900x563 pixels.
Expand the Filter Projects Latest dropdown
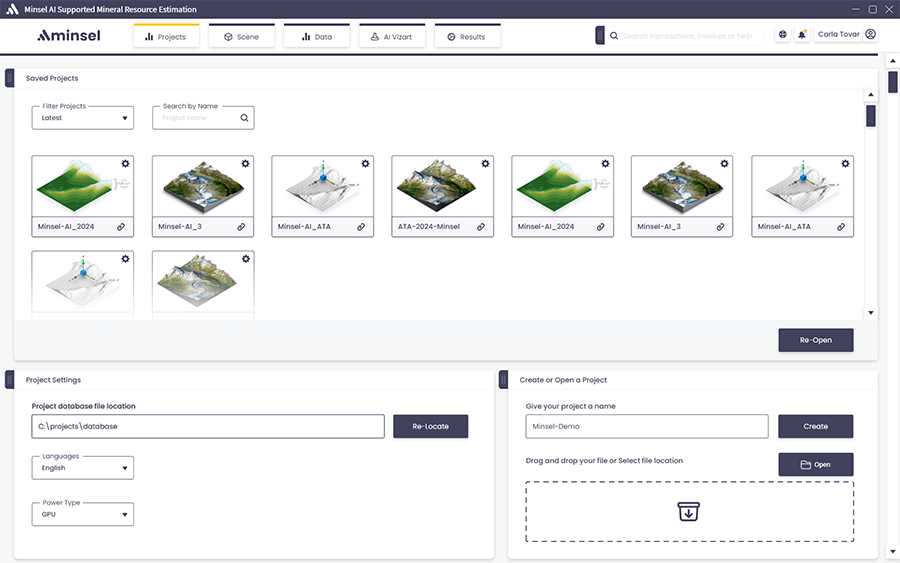[82, 118]
